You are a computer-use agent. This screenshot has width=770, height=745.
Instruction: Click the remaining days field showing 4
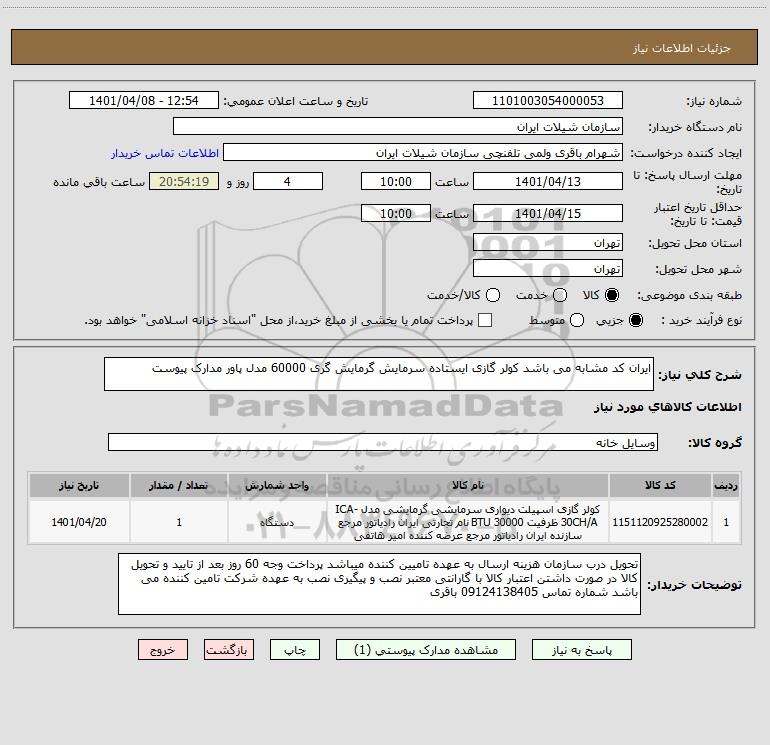pos(288,181)
